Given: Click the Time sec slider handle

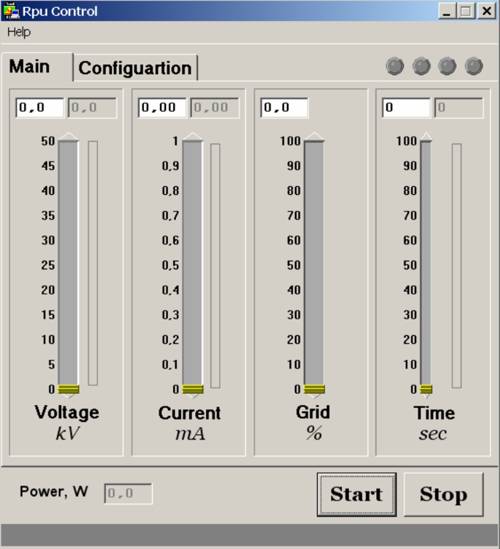Looking at the screenshot, I should pyautogui.click(x=426, y=389).
